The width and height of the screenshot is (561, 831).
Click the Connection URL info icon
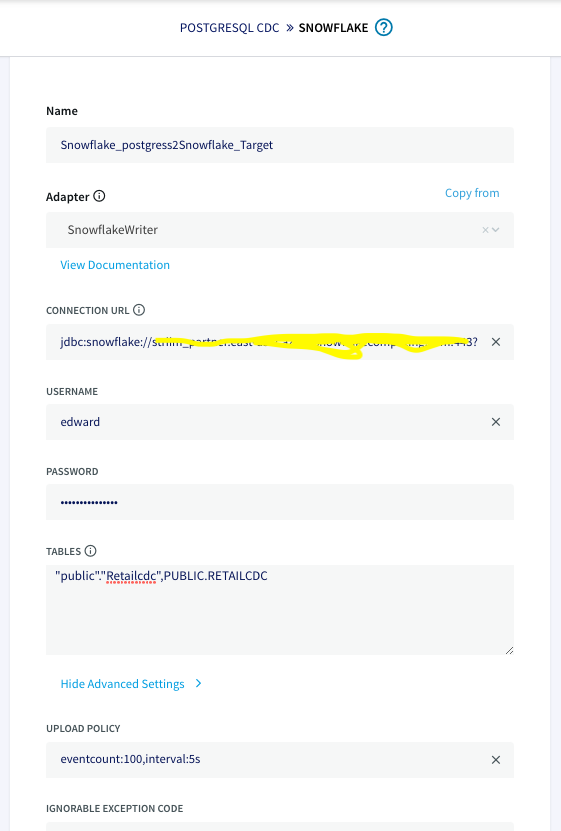pyautogui.click(x=139, y=310)
